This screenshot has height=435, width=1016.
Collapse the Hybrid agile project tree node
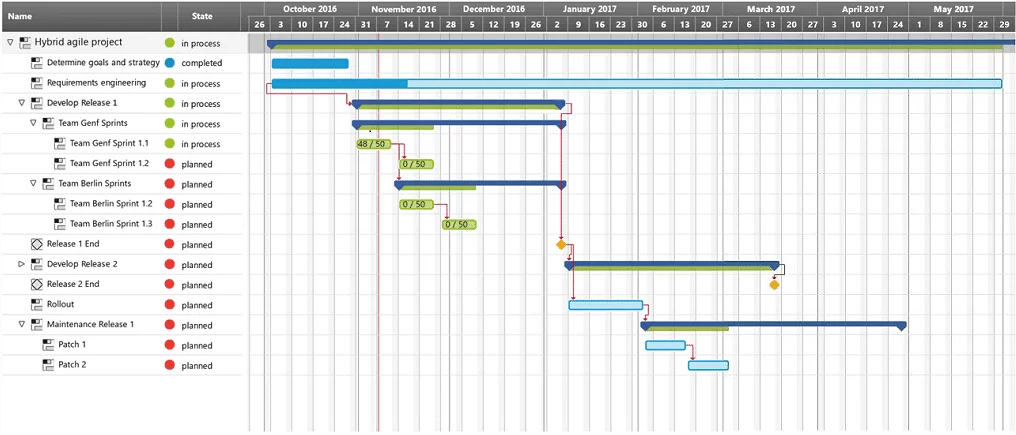tap(10, 43)
